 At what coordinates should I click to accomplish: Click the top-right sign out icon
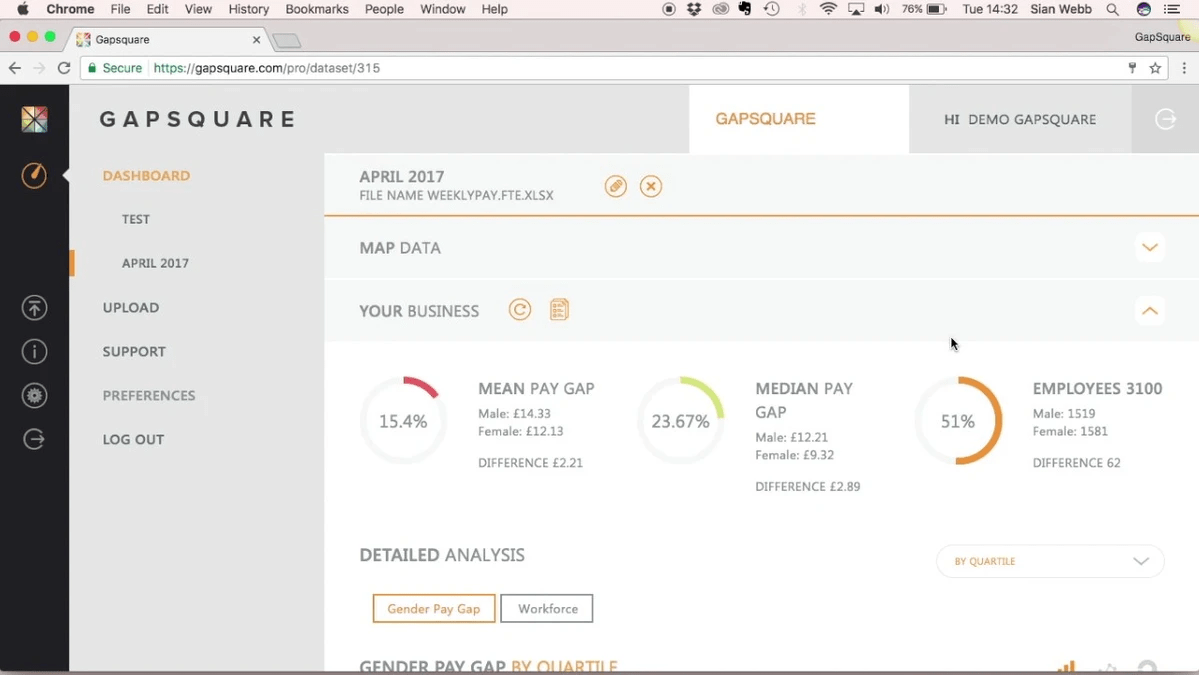coord(1165,119)
